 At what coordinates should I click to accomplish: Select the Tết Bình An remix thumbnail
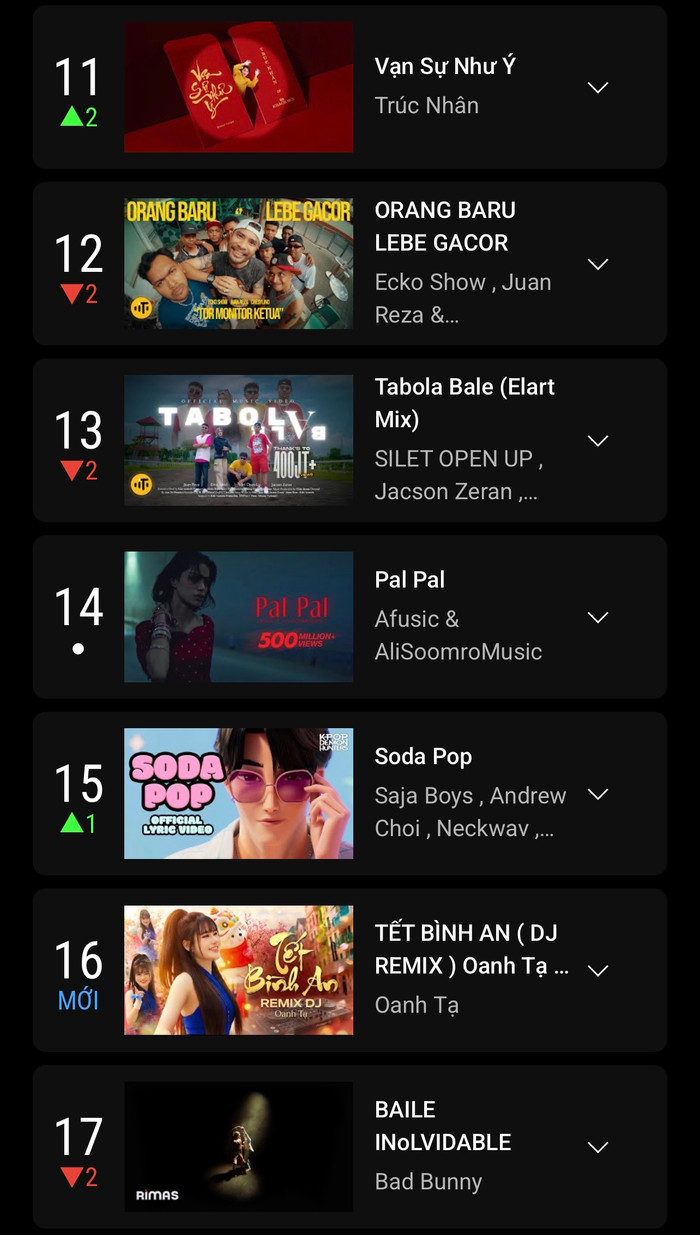(x=238, y=970)
